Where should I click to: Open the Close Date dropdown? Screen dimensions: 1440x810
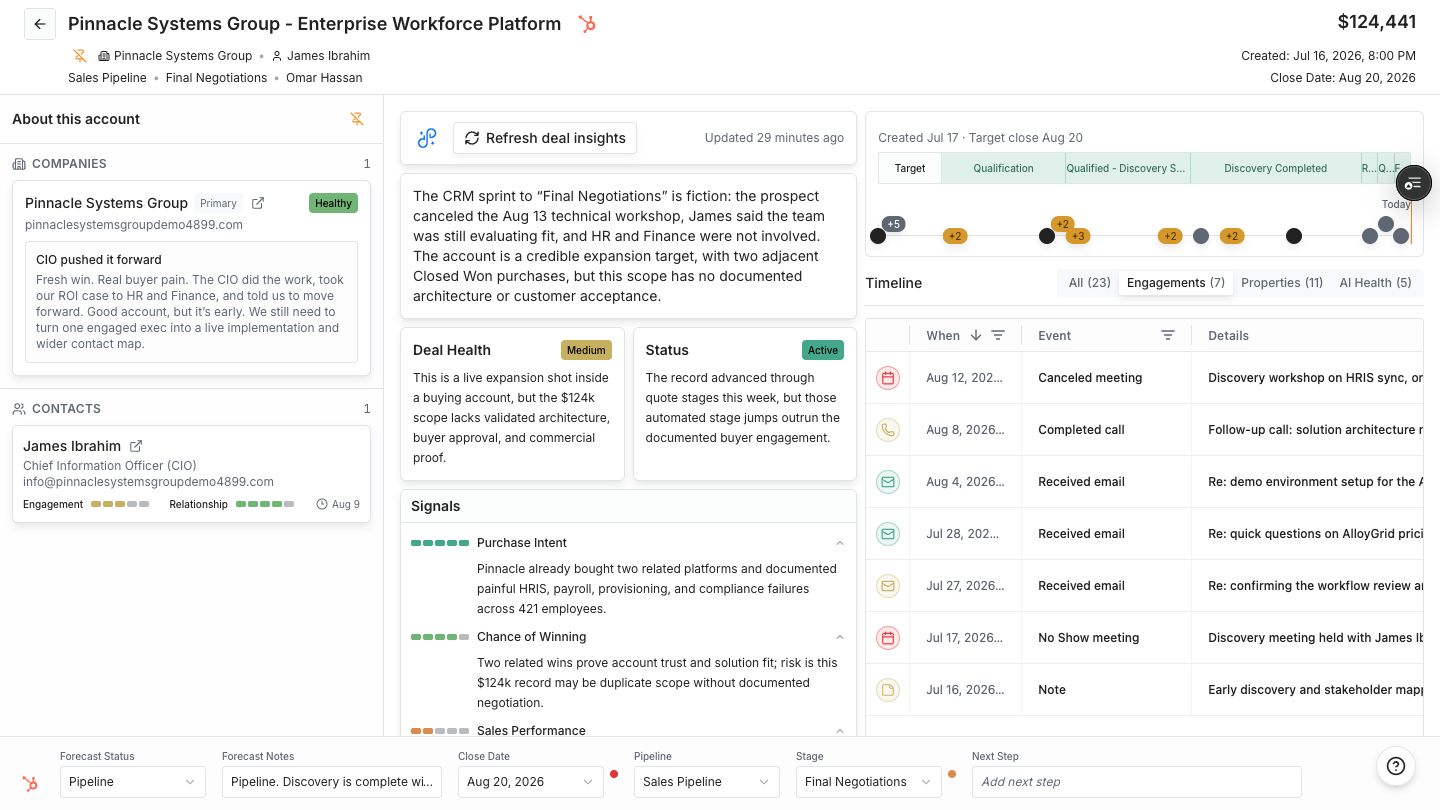click(x=531, y=782)
